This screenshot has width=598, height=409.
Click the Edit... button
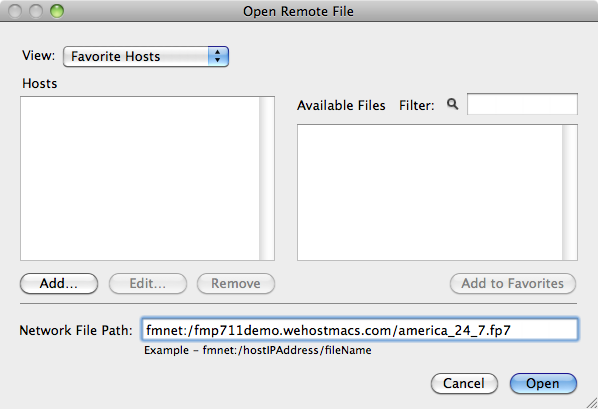coord(148,283)
